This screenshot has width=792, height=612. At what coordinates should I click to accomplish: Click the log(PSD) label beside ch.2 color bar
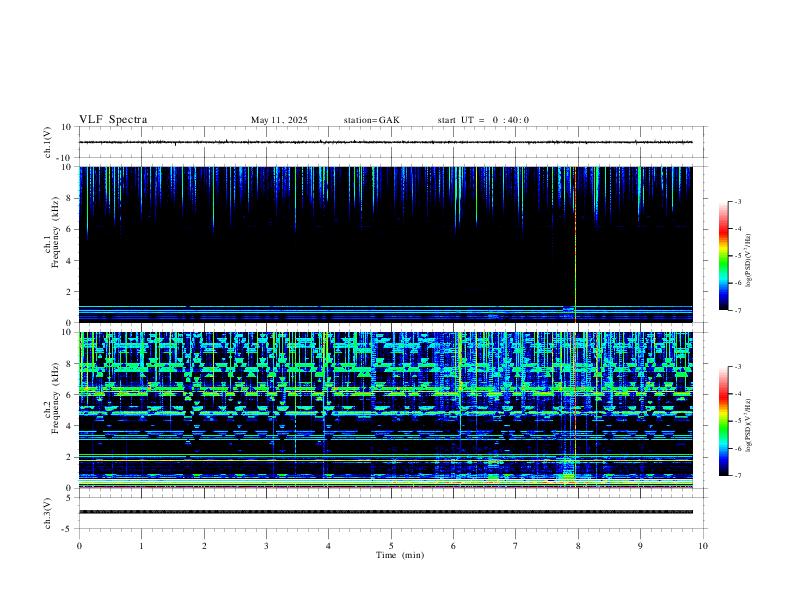click(x=749, y=425)
